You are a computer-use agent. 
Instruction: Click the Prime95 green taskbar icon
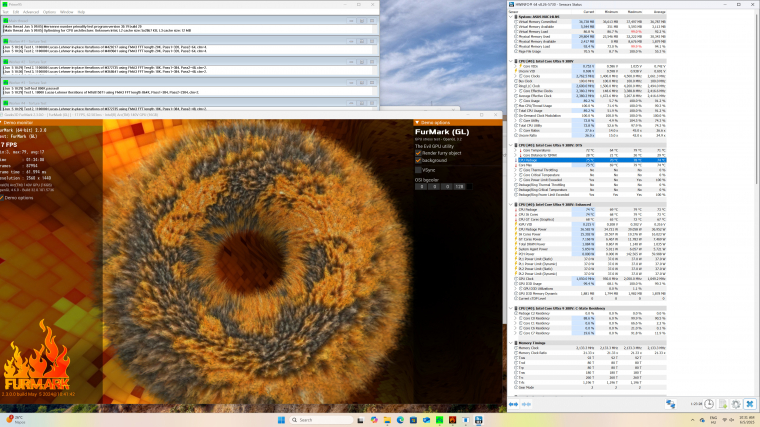coord(439,420)
